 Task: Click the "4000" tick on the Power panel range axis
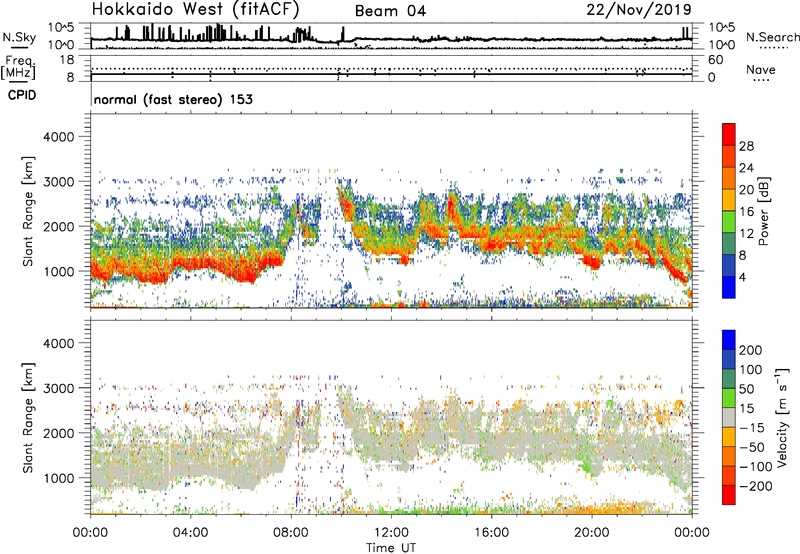click(58, 137)
